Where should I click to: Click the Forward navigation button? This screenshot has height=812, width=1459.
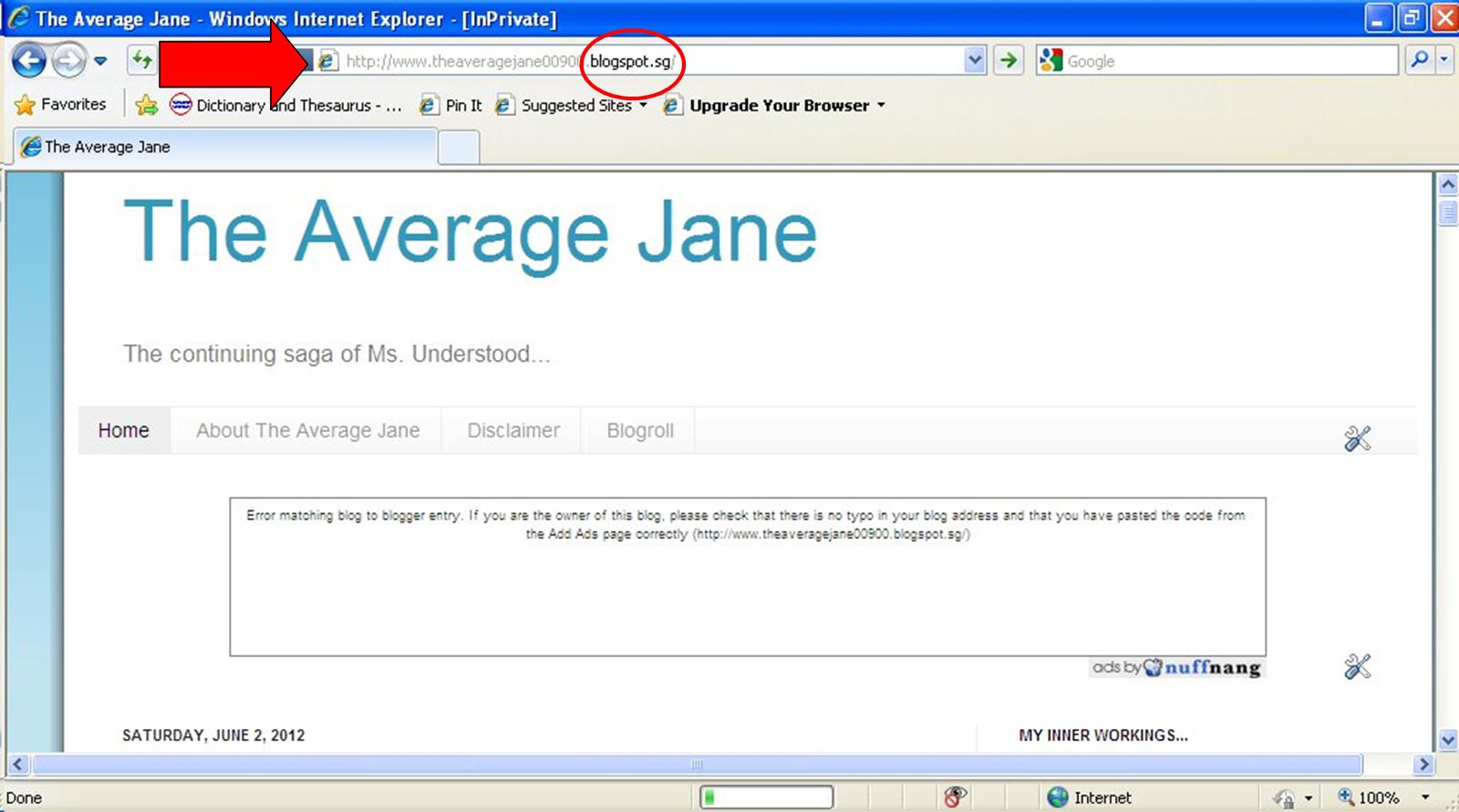pyautogui.click(x=68, y=61)
